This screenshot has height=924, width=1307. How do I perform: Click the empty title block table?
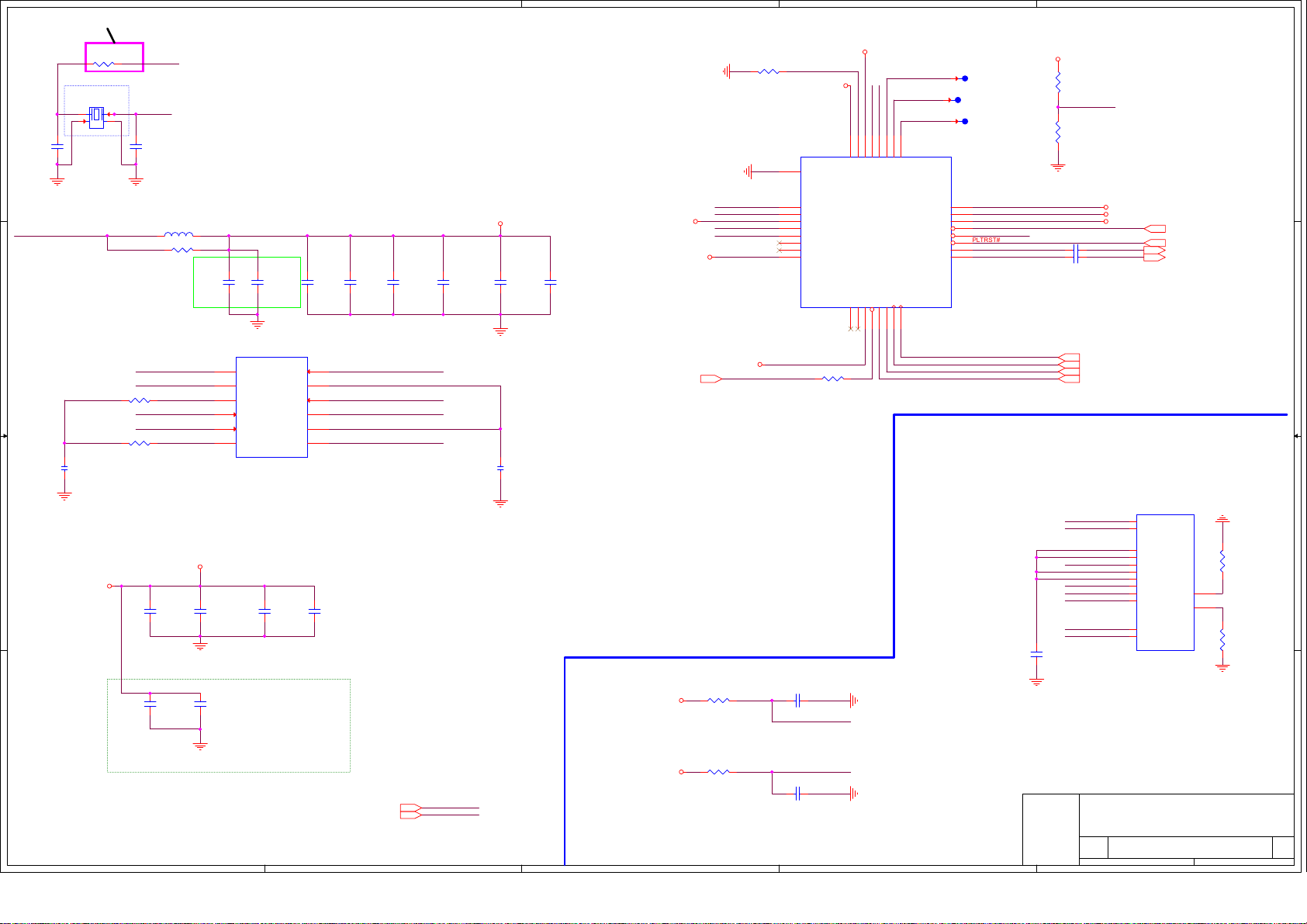(1158, 829)
